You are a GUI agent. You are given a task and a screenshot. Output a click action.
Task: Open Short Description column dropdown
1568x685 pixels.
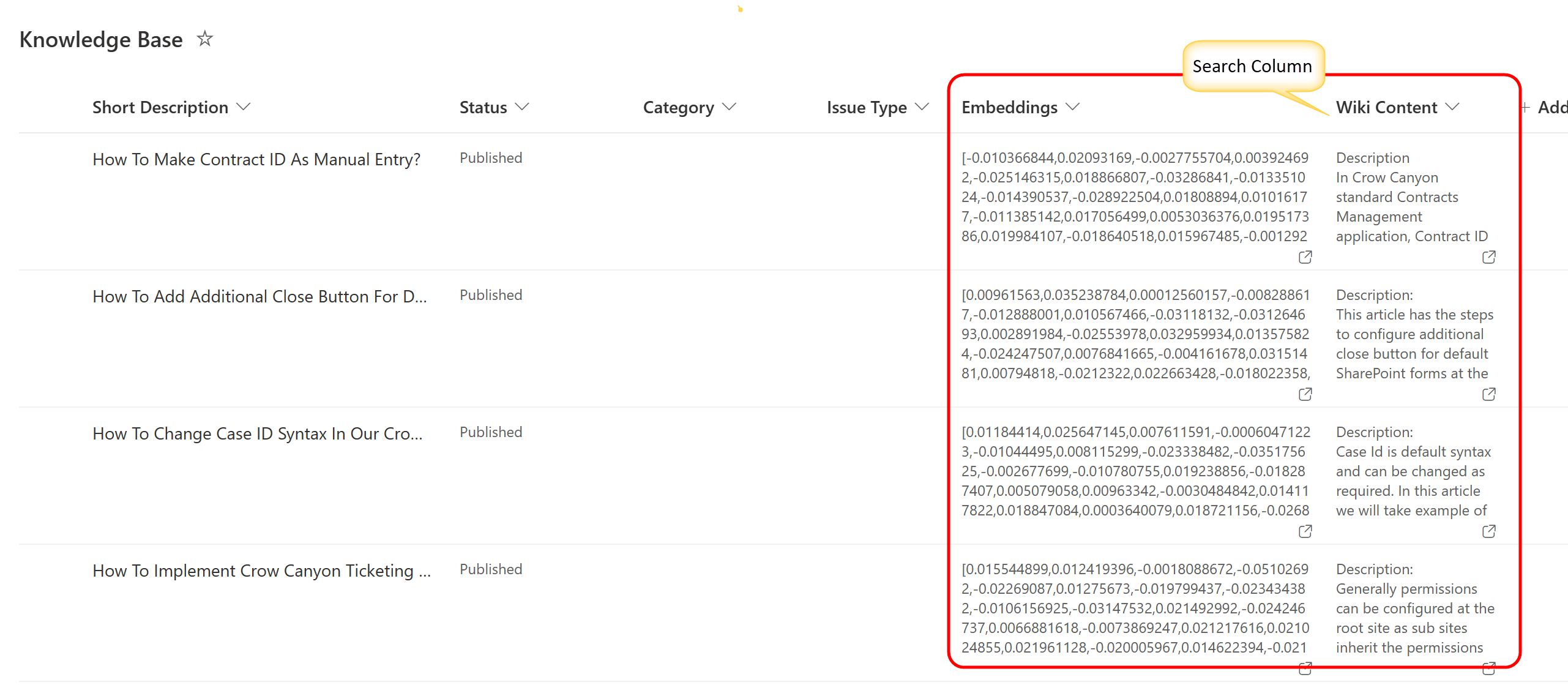tap(243, 107)
